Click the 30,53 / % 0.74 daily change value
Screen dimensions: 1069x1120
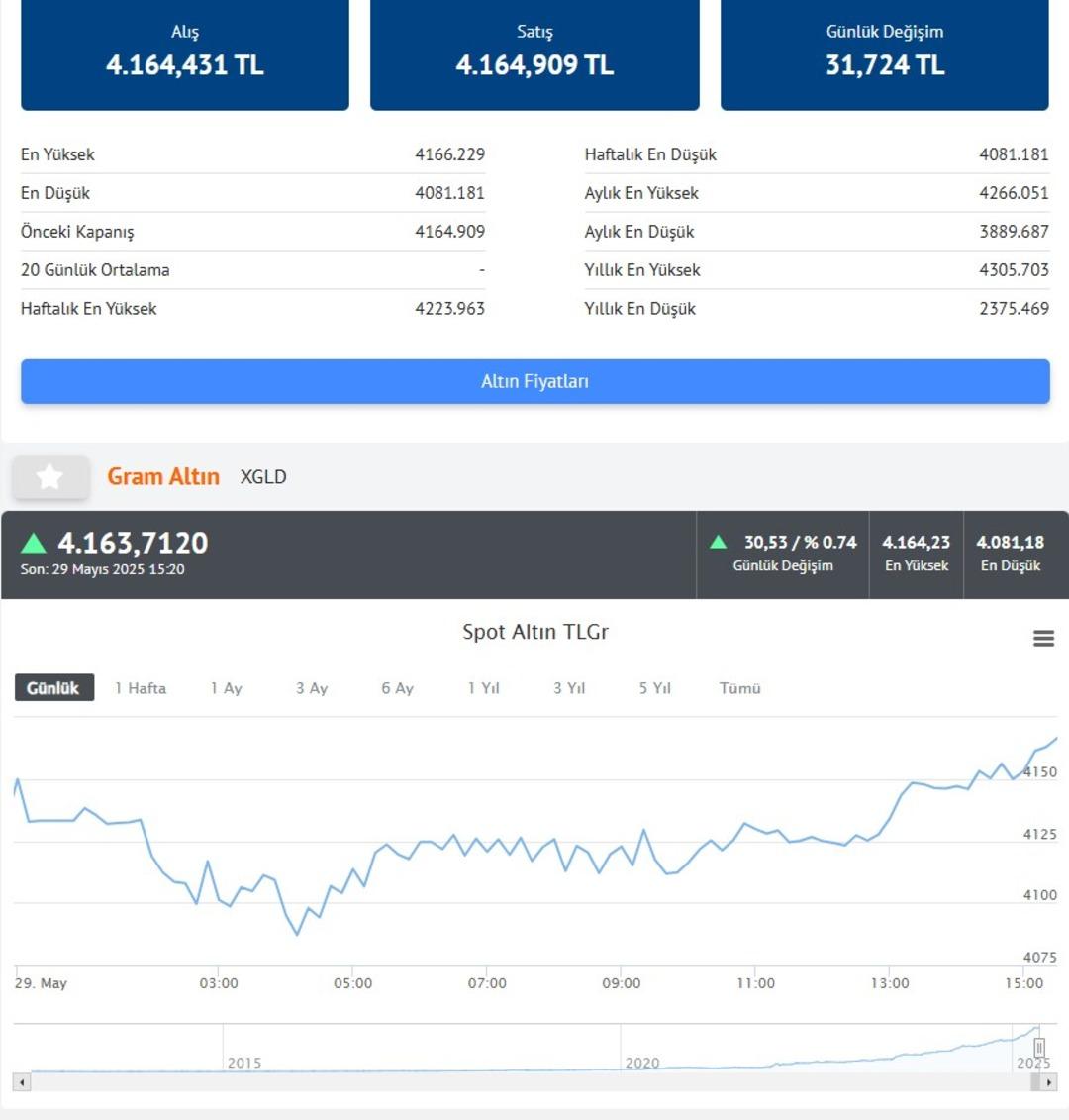tap(801, 542)
